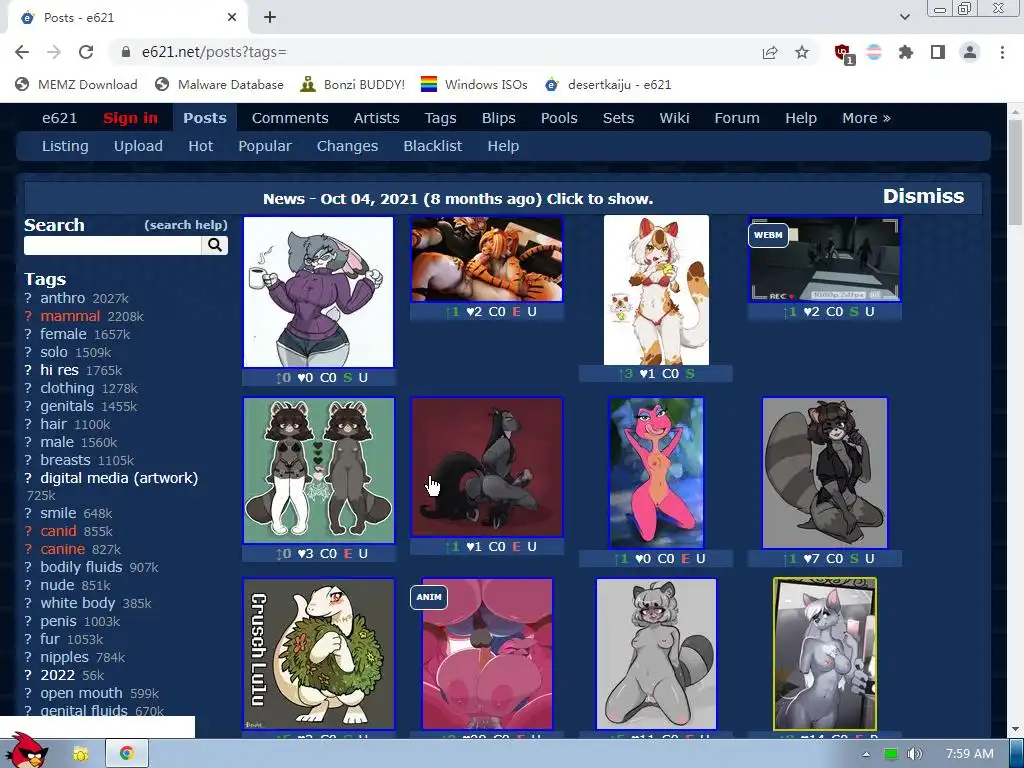The height and width of the screenshot is (768, 1024).
Task: Open the Windows ISOs bookmark
Action: click(x=474, y=85)
